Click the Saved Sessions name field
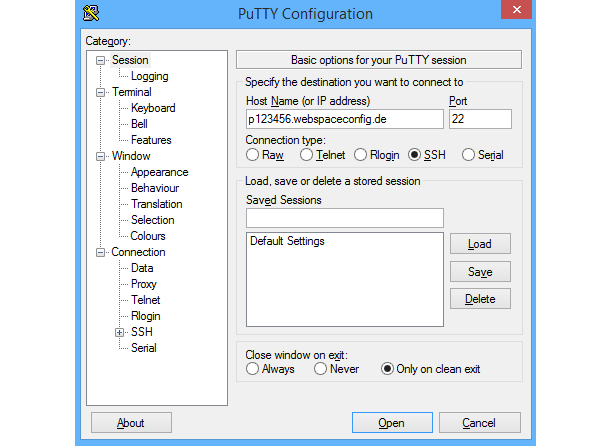Viewport: 610px width, 446px height. pyautogui.click(x=345, y=218)
